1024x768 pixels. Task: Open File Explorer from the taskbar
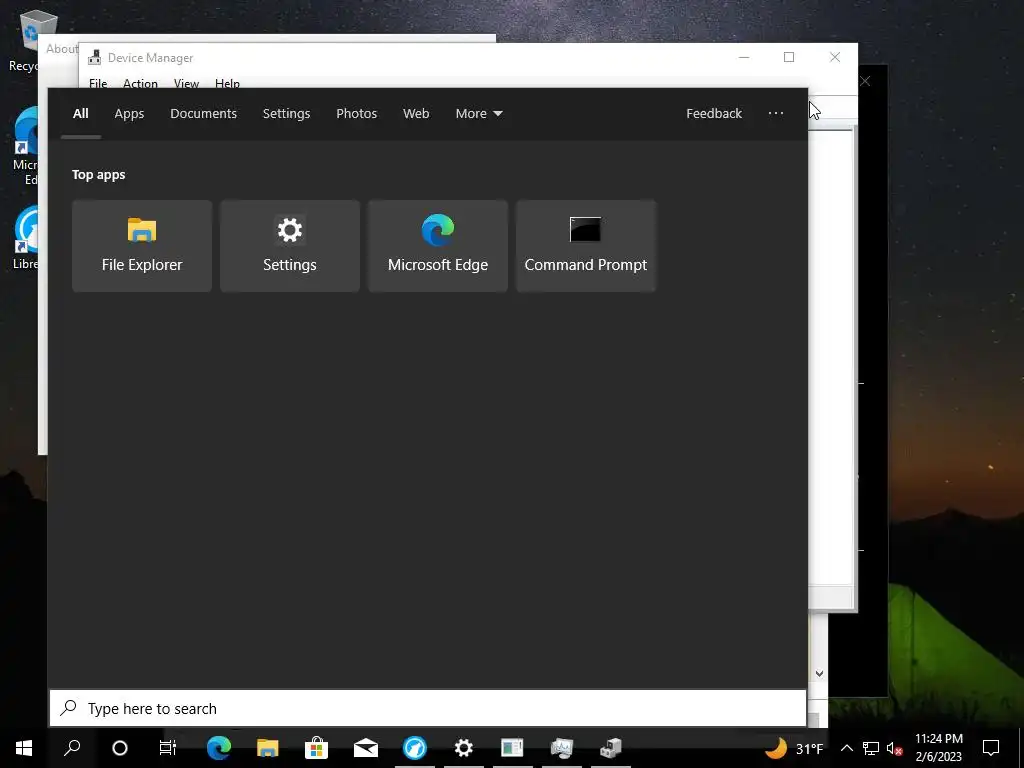coord(268,748)
